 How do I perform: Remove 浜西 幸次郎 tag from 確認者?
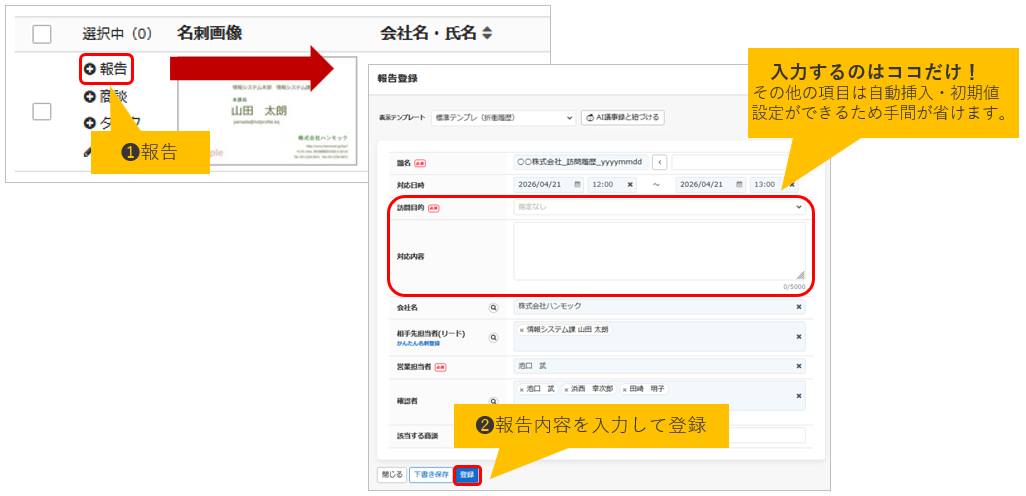566,390
